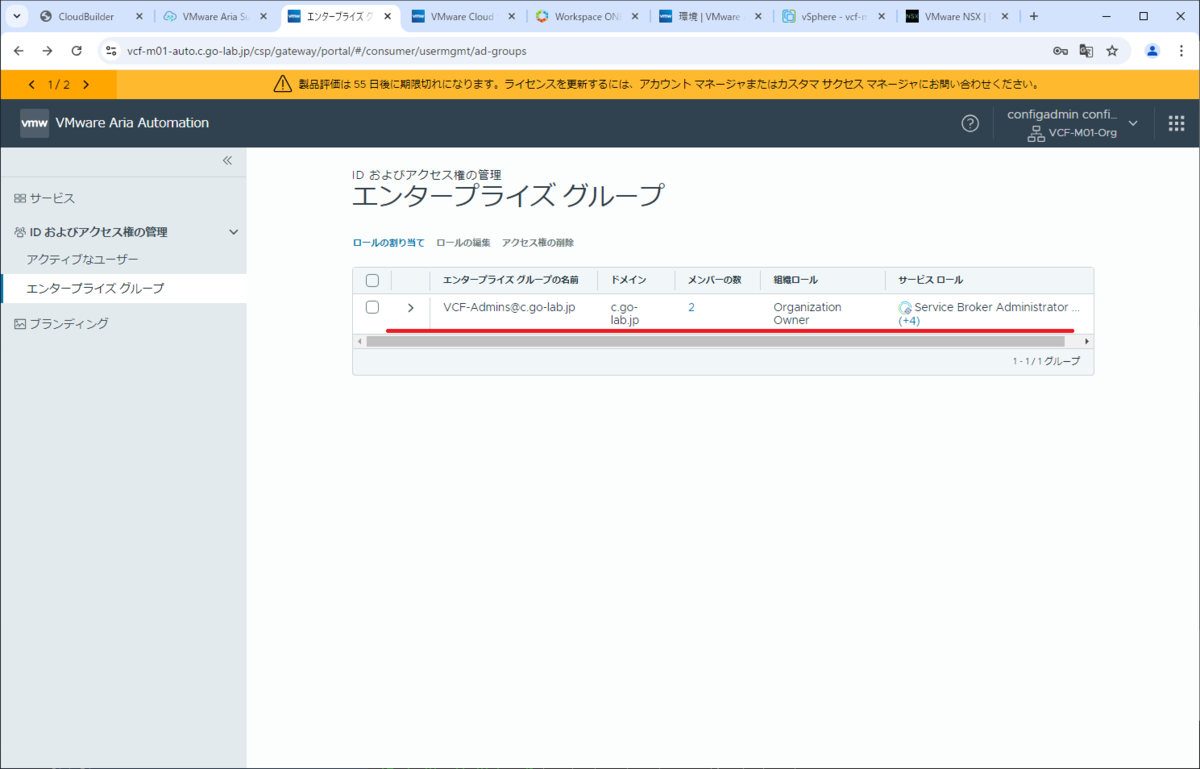The image size is (1200, 769).
Task: Click the table horizontal scrollbar thumb
Action: tap(716, 341)
